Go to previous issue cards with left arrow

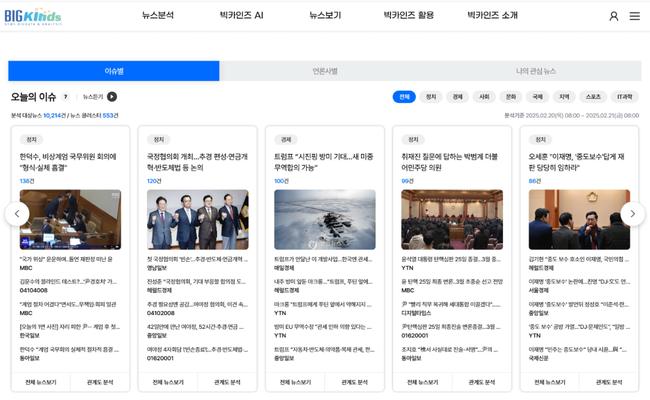pos(15,213)
